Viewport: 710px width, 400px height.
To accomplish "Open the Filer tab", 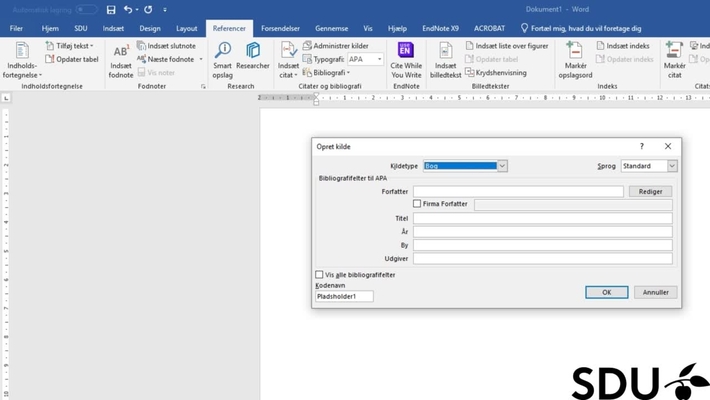I will pos(16,29).
